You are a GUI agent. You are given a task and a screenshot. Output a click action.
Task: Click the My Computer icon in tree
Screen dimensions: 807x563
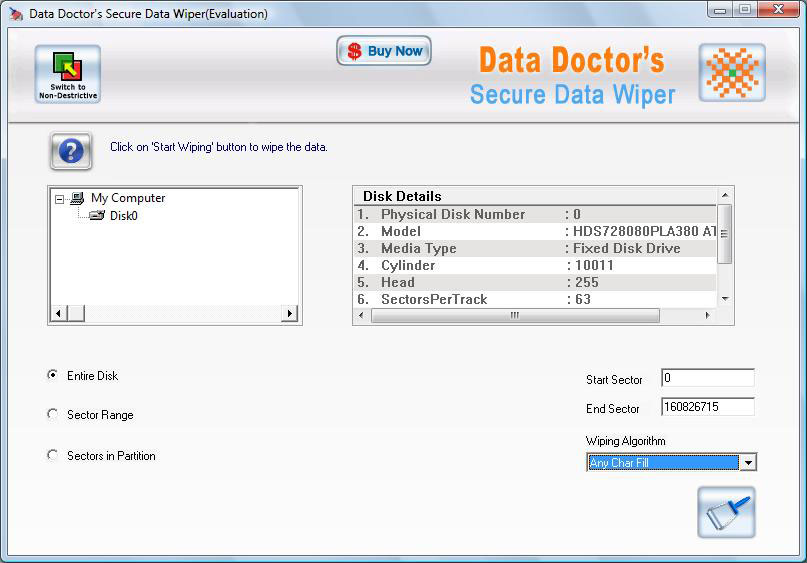77,198
